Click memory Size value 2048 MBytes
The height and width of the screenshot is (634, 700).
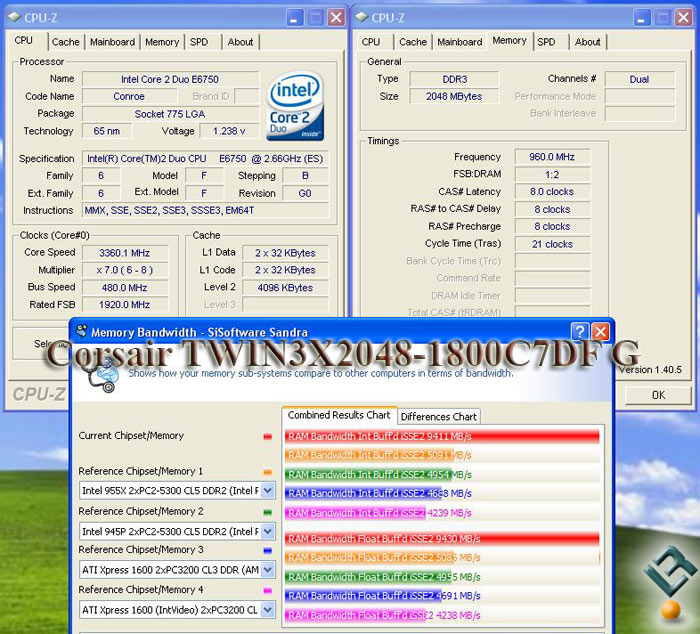(x=454, y=96)
